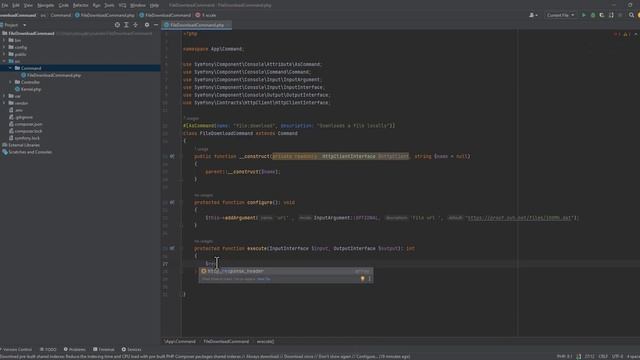The height and width of the screenshot is (360, 640).
Task: Click the errors indicator in editor corner
Action: pyautogui.click(x=617, y=35)
